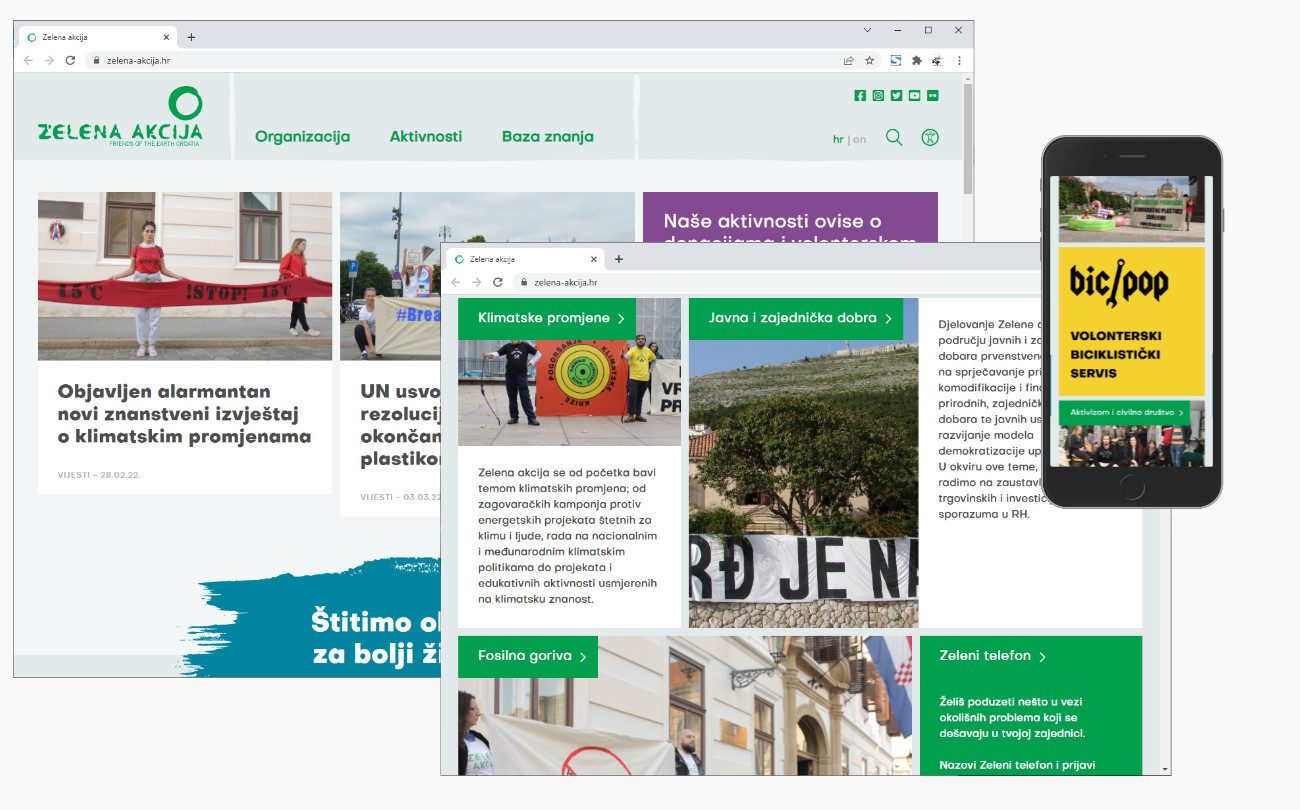Open the Twitter social icon
The height and width of the screenshot is (810, 1300).
[x=896, y=96]
